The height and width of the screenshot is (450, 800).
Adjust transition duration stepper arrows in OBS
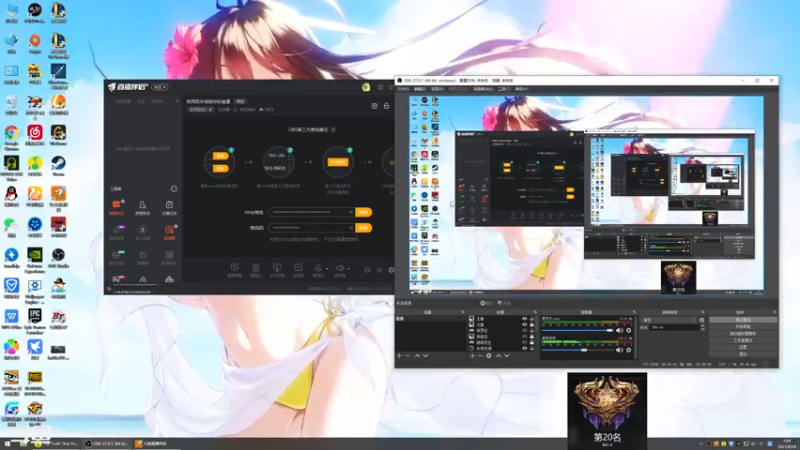pyautogui.click(x=703, y=327)
